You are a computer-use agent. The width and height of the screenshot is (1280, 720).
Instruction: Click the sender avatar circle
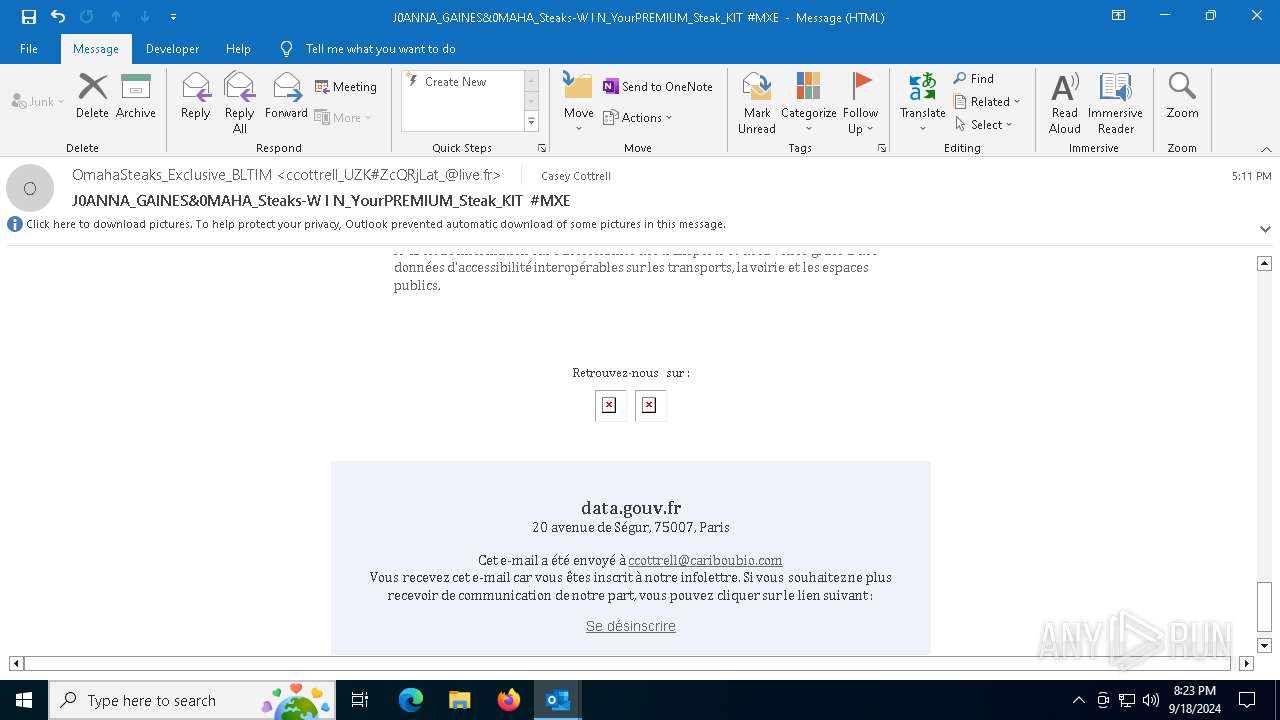[30, 188]
